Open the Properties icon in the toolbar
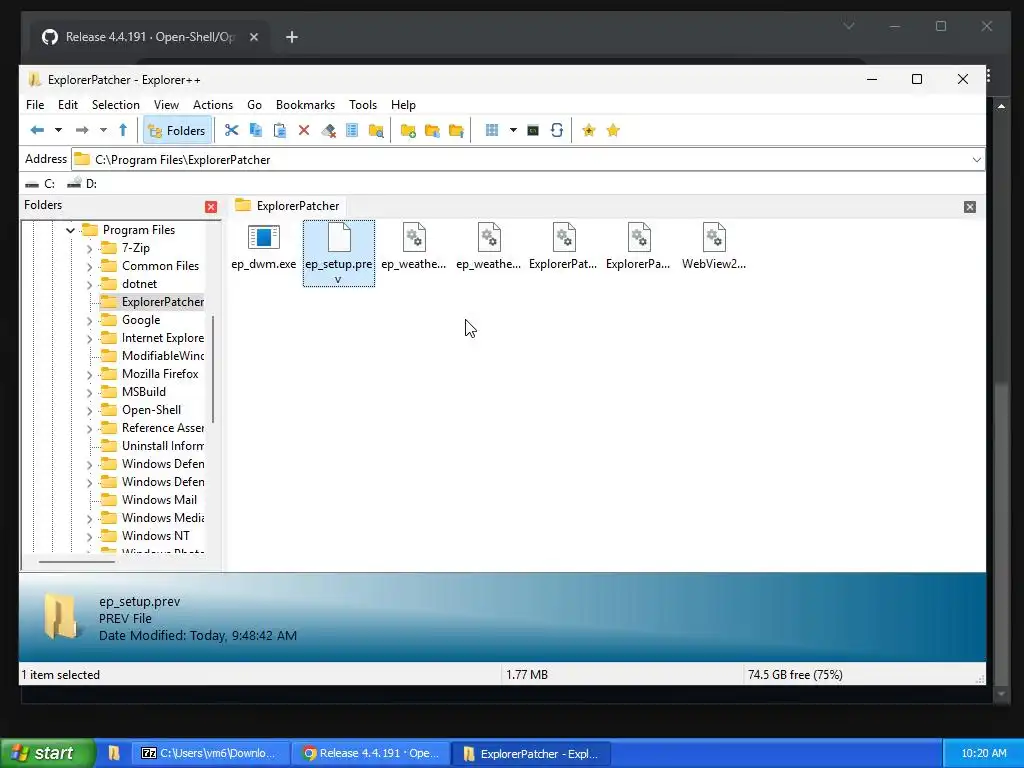 coord(352,131)
